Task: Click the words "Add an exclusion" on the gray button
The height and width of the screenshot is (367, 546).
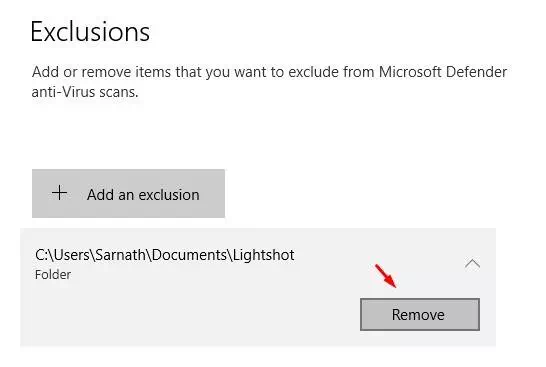Action: click(143, 195)
